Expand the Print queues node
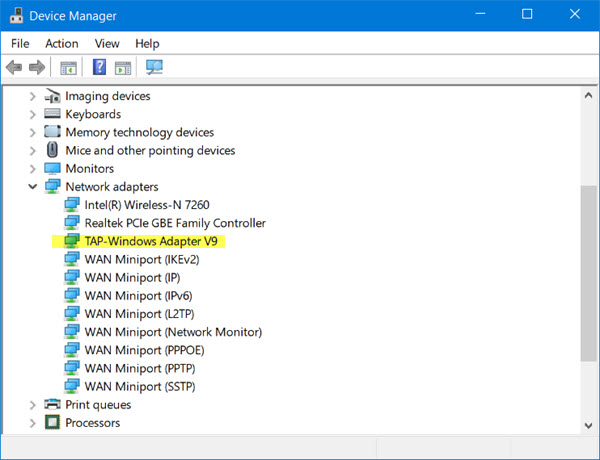The image size is (600, 460). (33, 405)
